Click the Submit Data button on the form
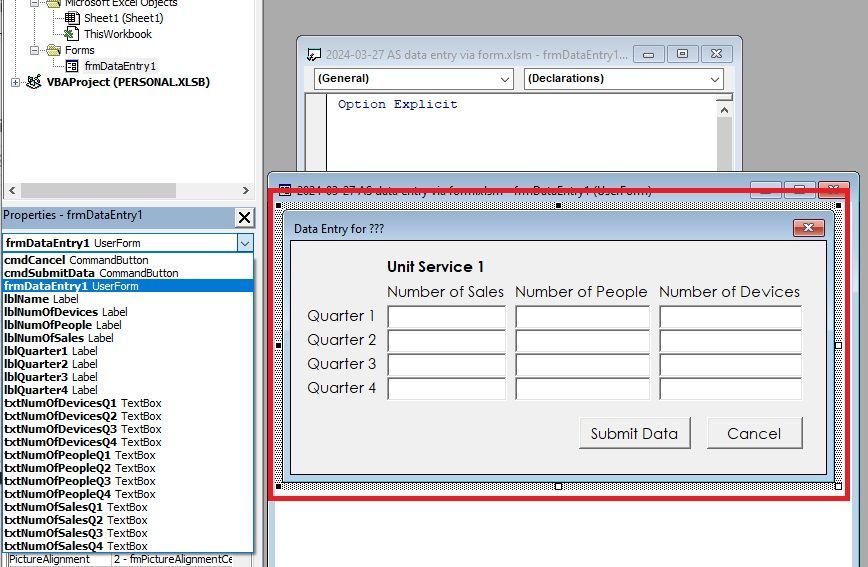Image resolution: width=868 pixels, height=567 pixels. [x=634, y=434]
